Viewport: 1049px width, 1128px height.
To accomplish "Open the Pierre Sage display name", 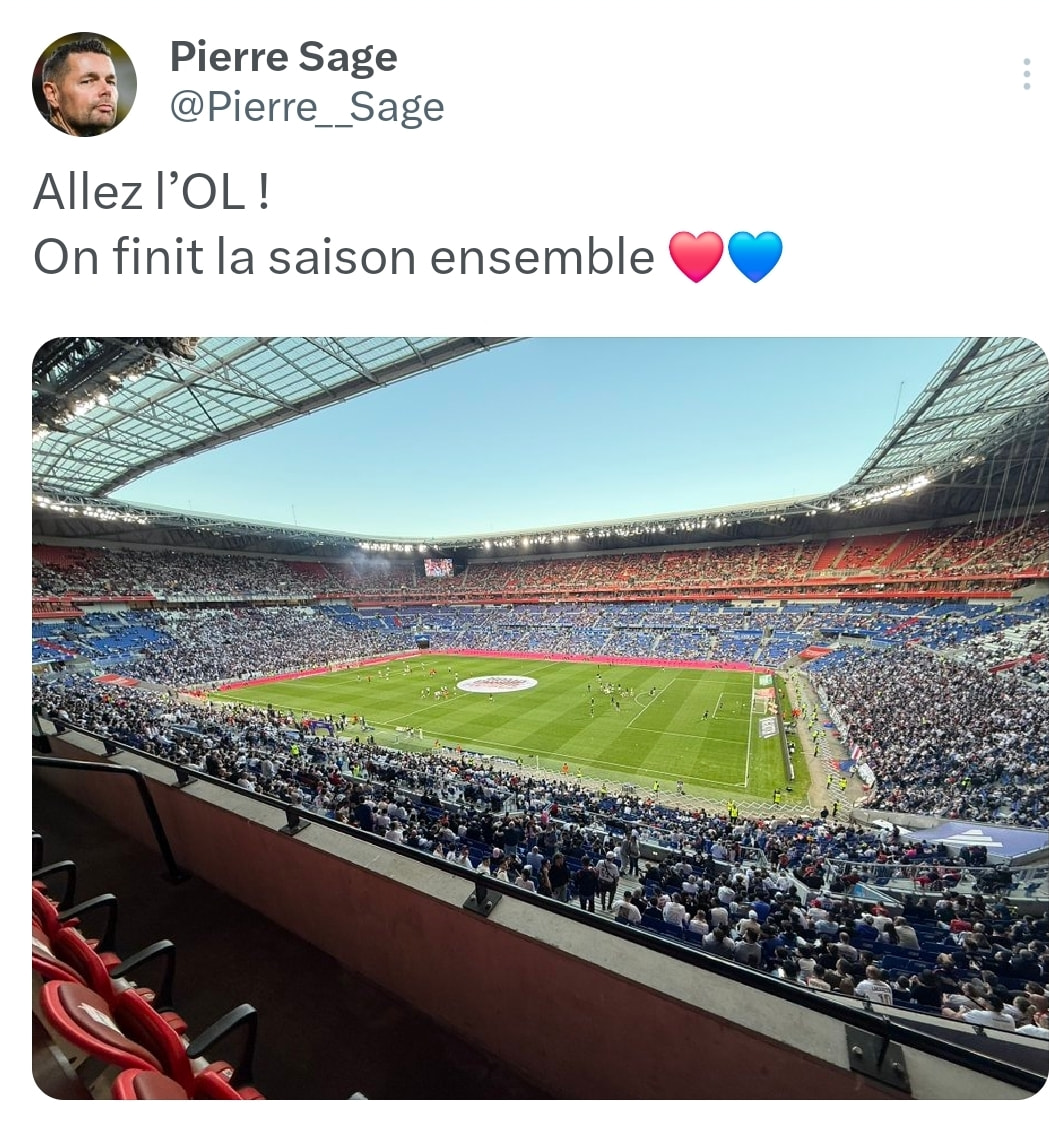I will point(283,57).
